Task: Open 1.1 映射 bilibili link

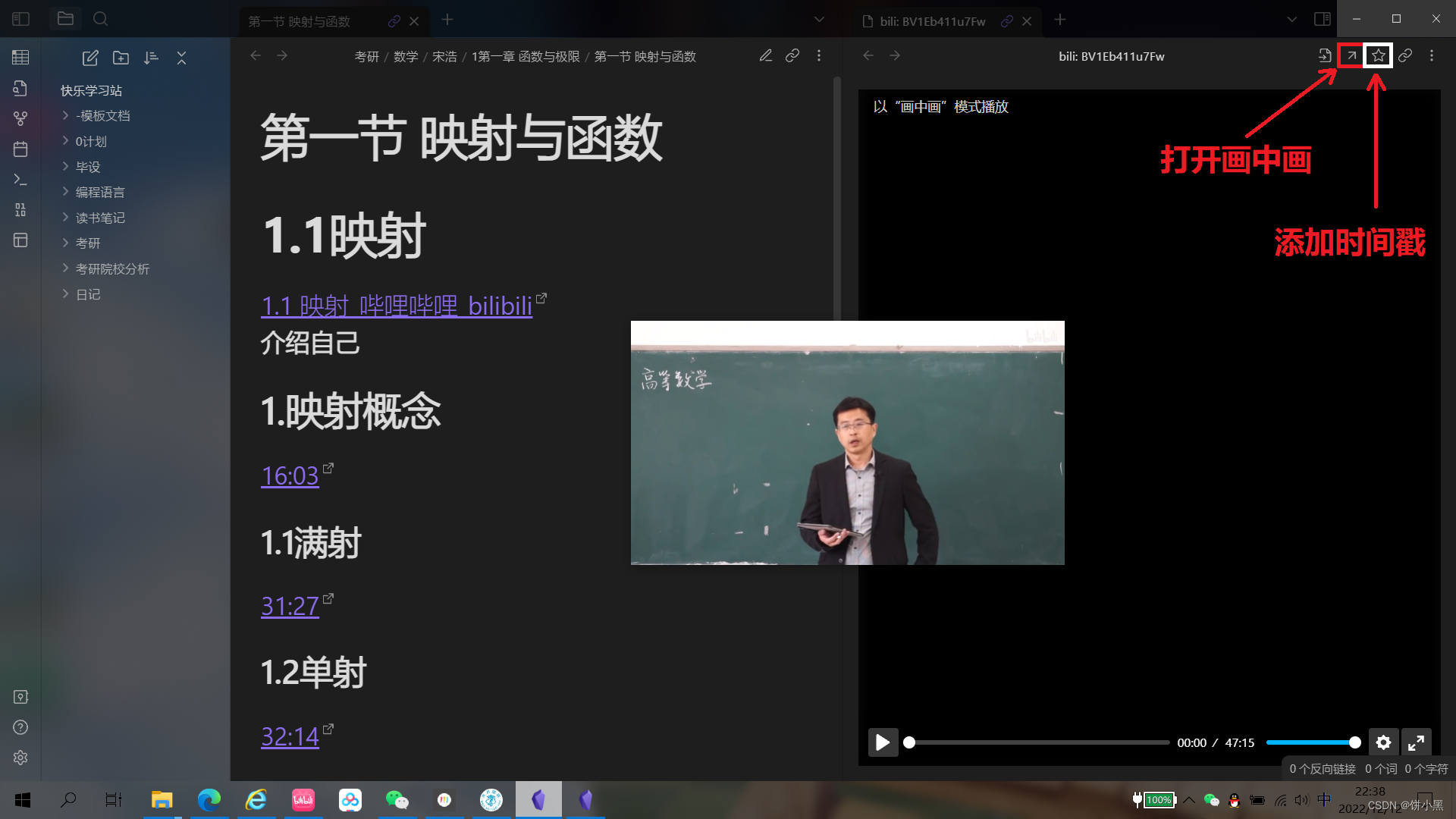Action: click(396, 306)
